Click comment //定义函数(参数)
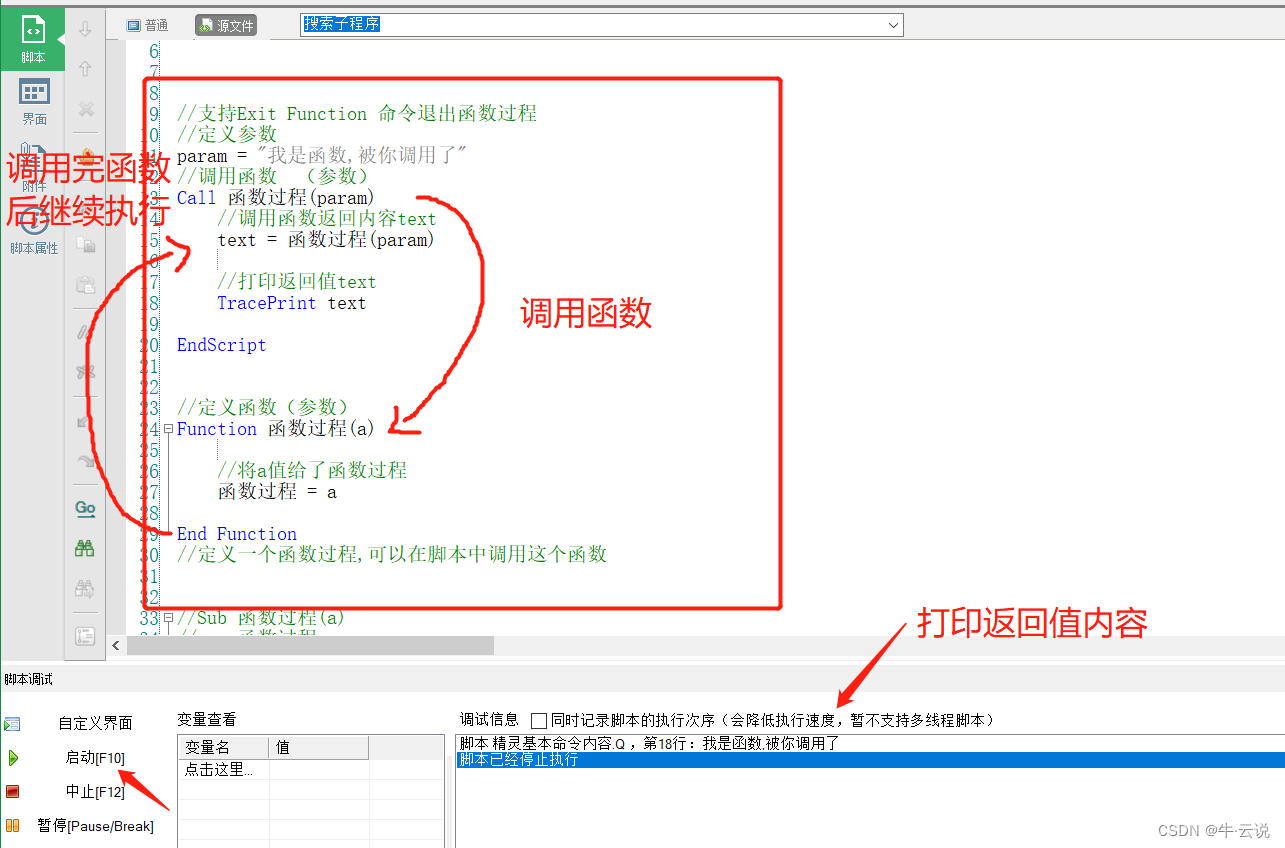The height and width of the screenshot is (848, 1285). tap(263, 408)
